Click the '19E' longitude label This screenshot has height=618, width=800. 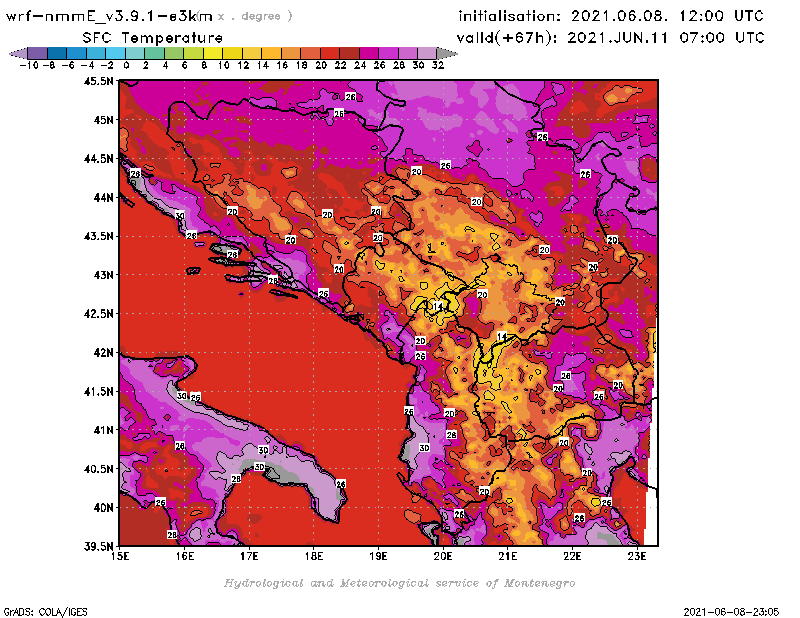378,556
